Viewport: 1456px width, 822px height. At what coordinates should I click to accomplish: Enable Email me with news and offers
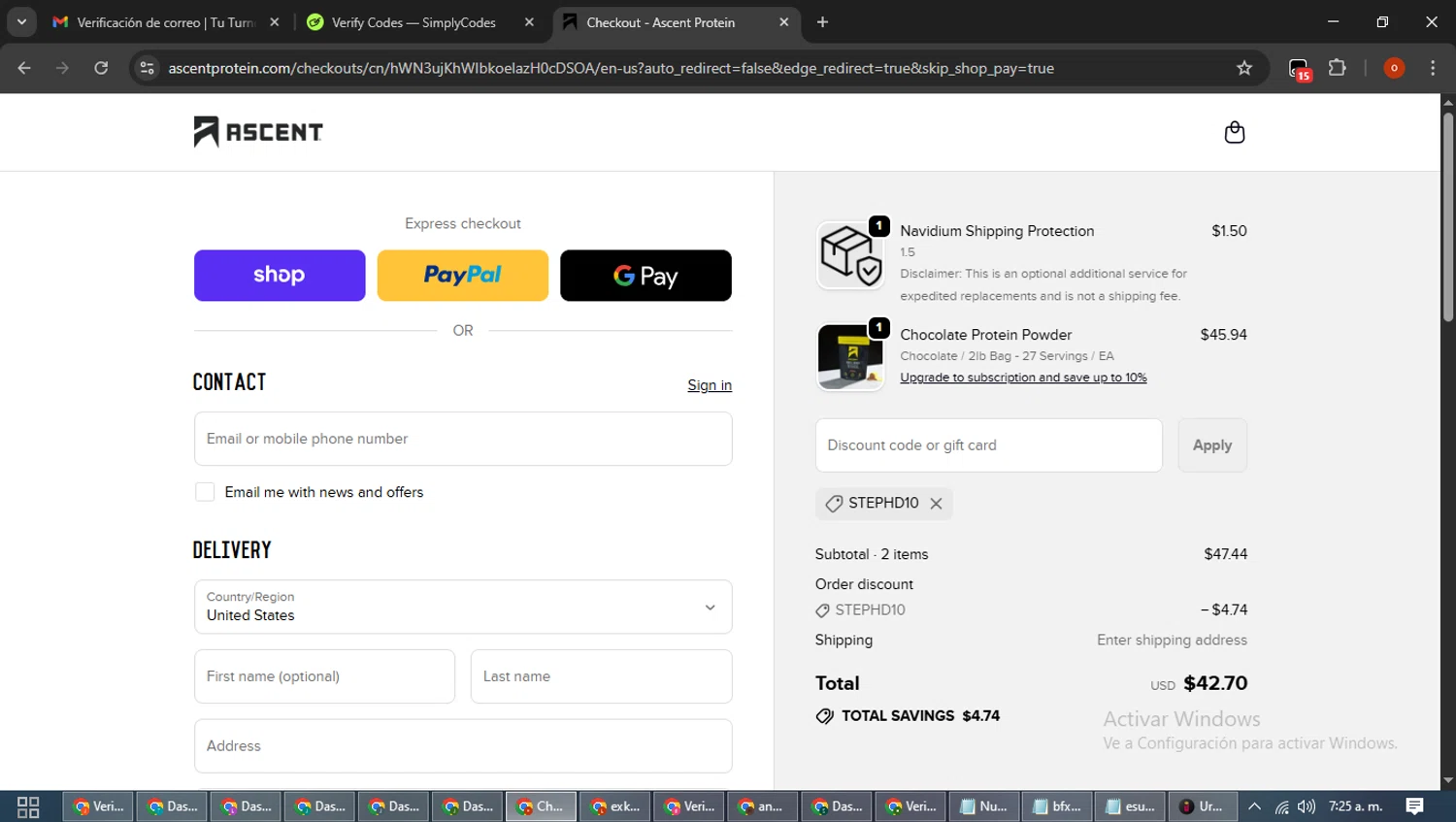[205, 492]
